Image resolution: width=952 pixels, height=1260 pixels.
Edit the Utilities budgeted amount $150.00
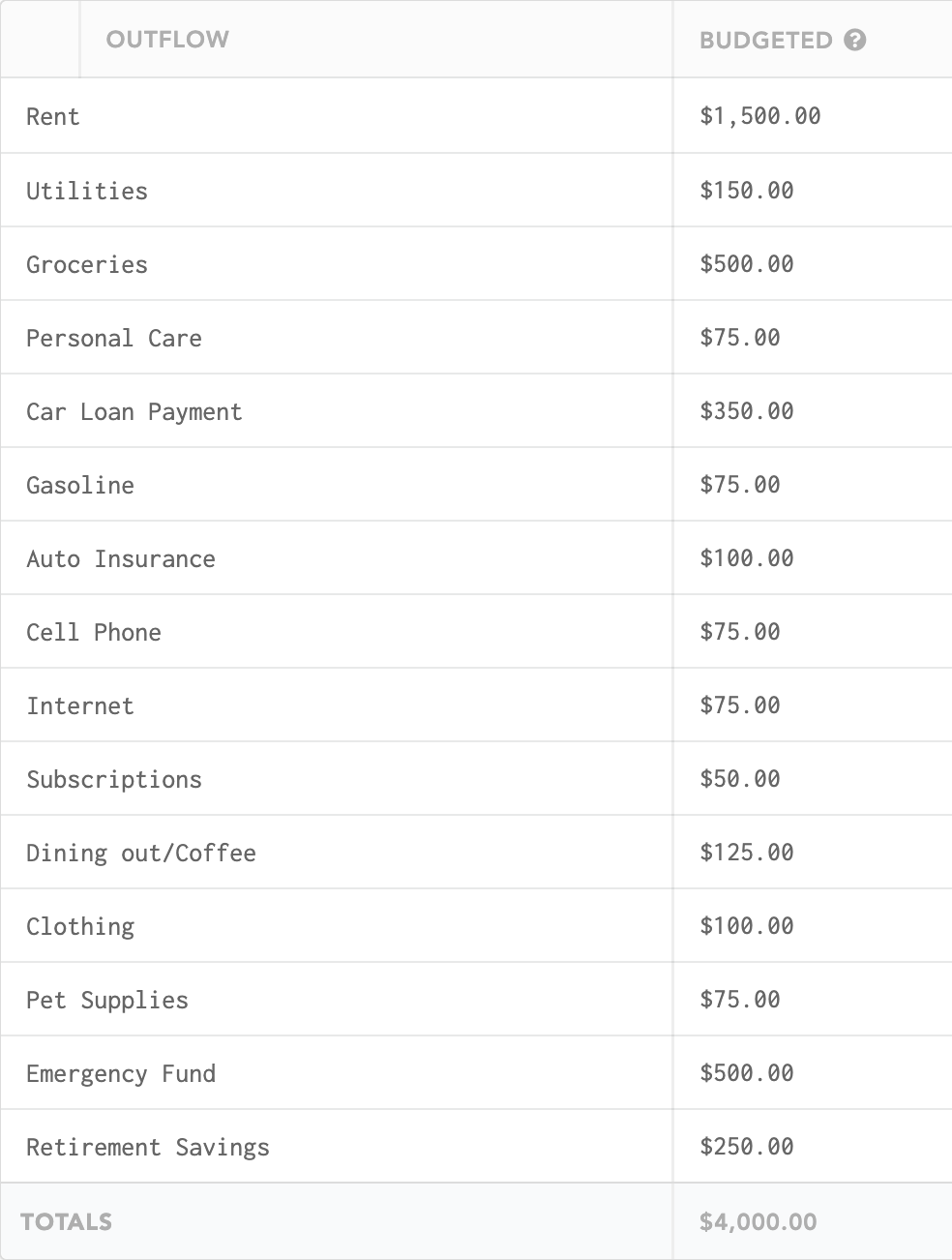coord(747,190)
